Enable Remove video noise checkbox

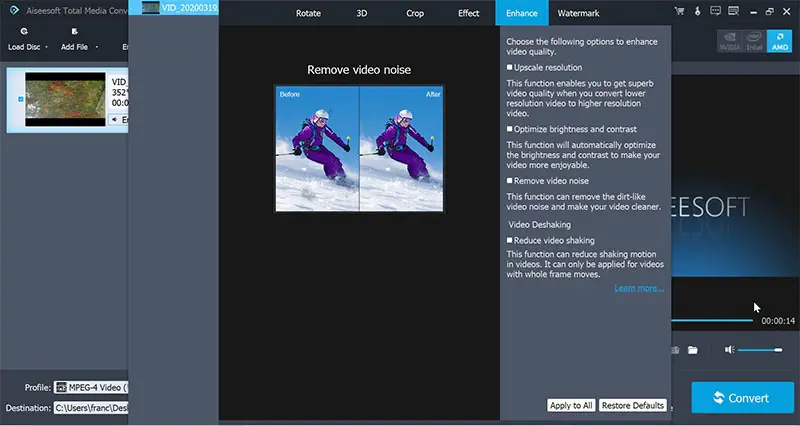click(509, 181)
